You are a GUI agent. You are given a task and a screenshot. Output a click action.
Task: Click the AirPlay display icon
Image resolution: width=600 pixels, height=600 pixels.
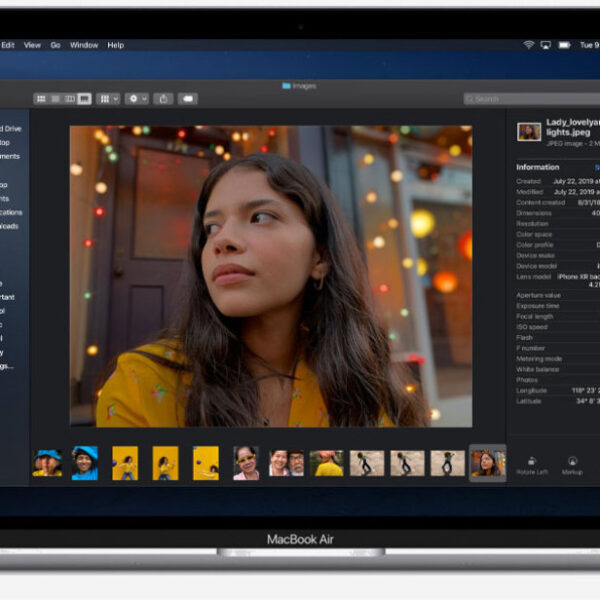click(x=546, y=45)
